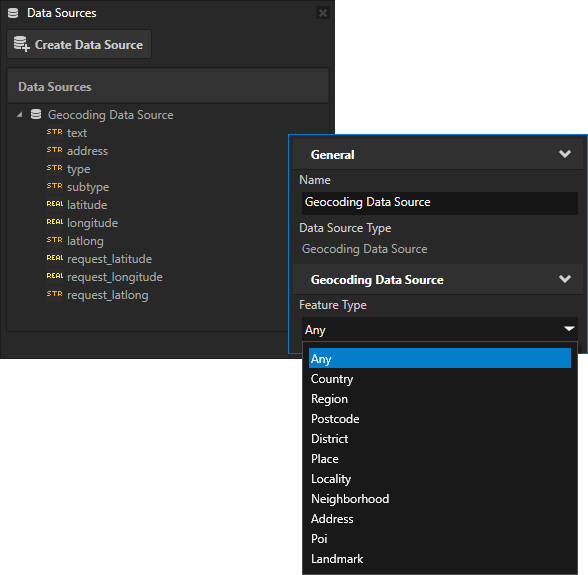Select the longitude real field
The image size is (588, 575).
click(x=93, y=223)
